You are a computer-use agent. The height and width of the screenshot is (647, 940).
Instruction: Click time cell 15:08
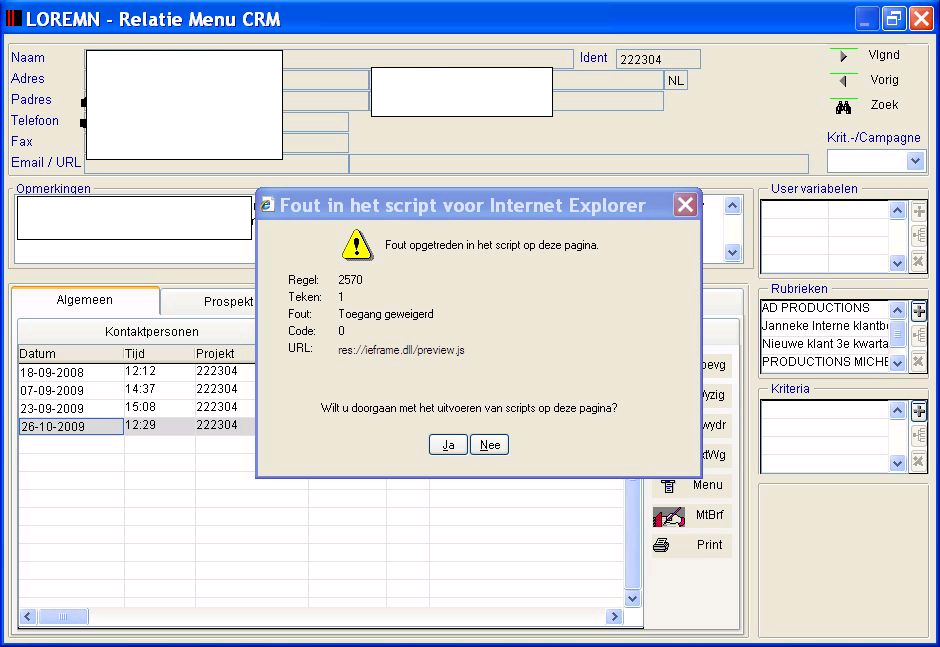[x=159, y=408]
